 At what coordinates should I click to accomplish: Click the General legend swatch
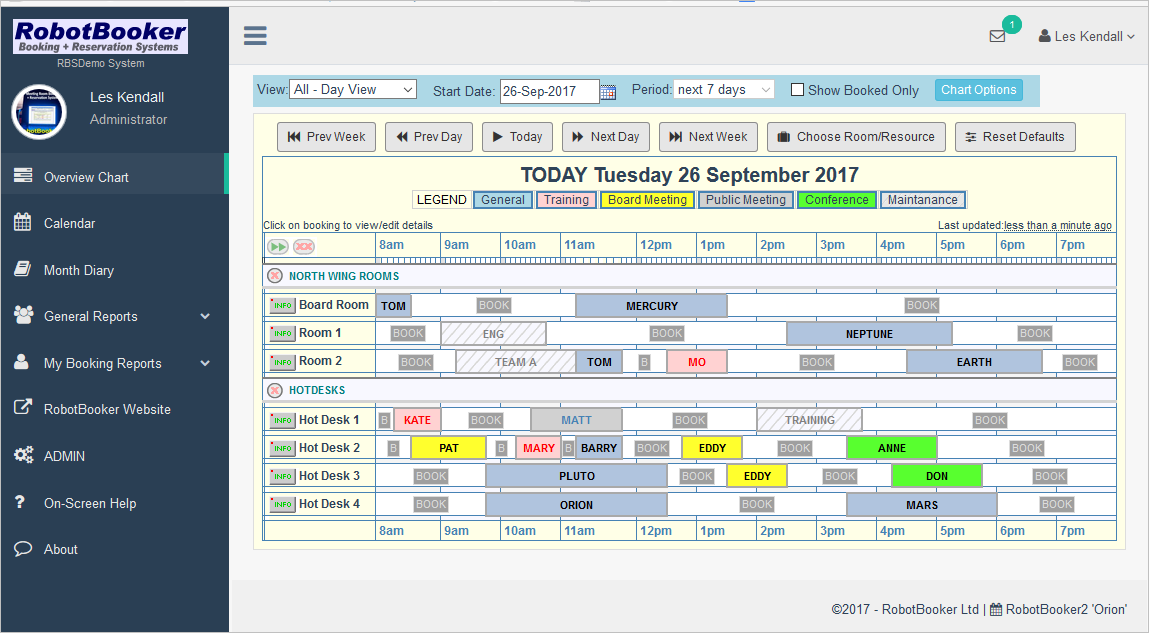[x=503, y=199]
